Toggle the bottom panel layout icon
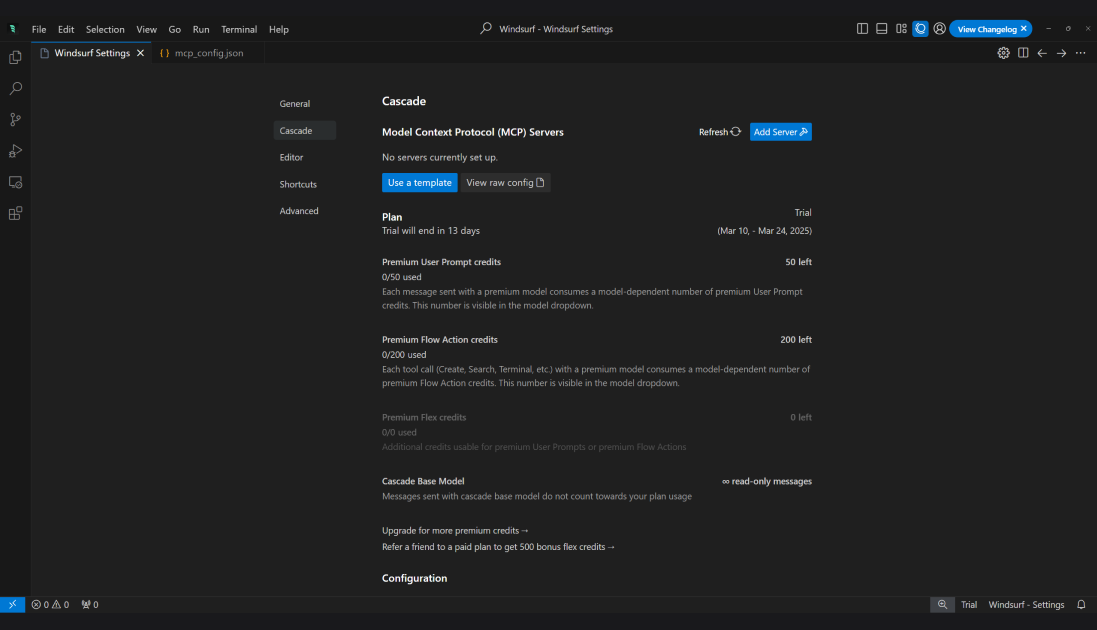The image size is (1097, 630). click(882, 29)
